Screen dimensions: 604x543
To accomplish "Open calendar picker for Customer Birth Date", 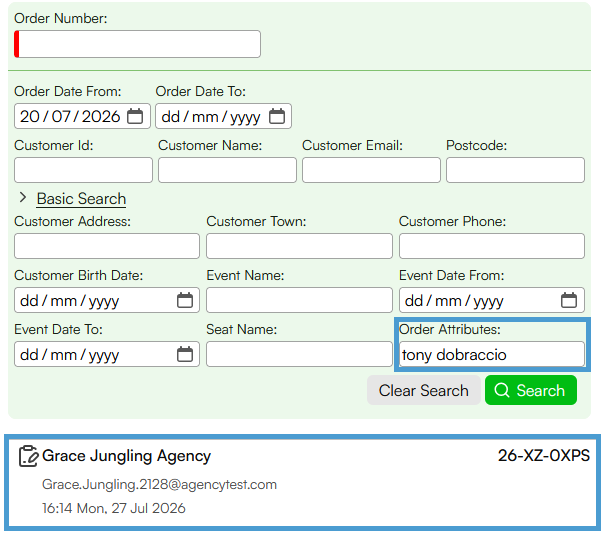I will [185, 300].
